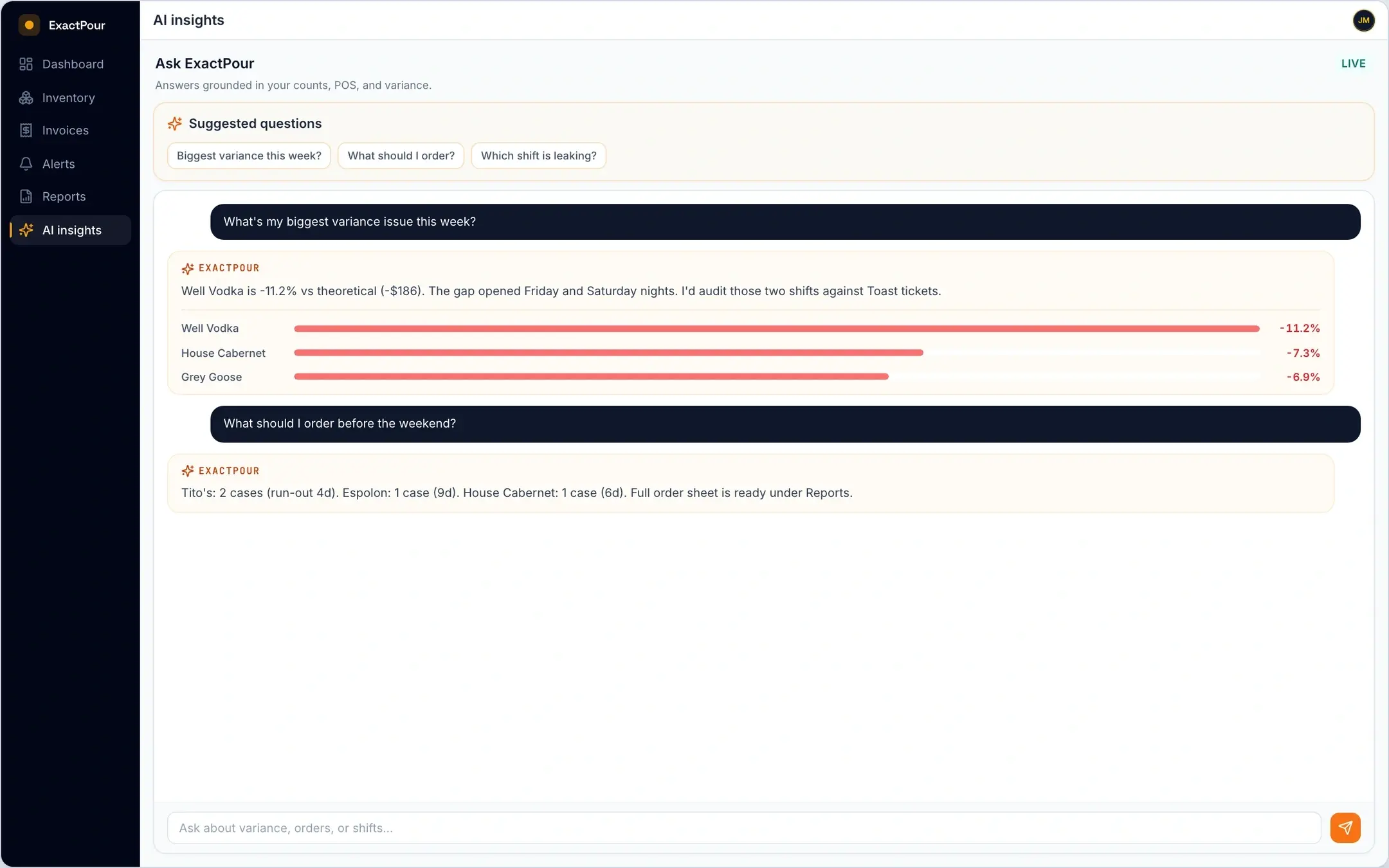Click sparkle icon in Well Vodka answer
Screen dimensions: 1389x868
click(x=188, y=269)
